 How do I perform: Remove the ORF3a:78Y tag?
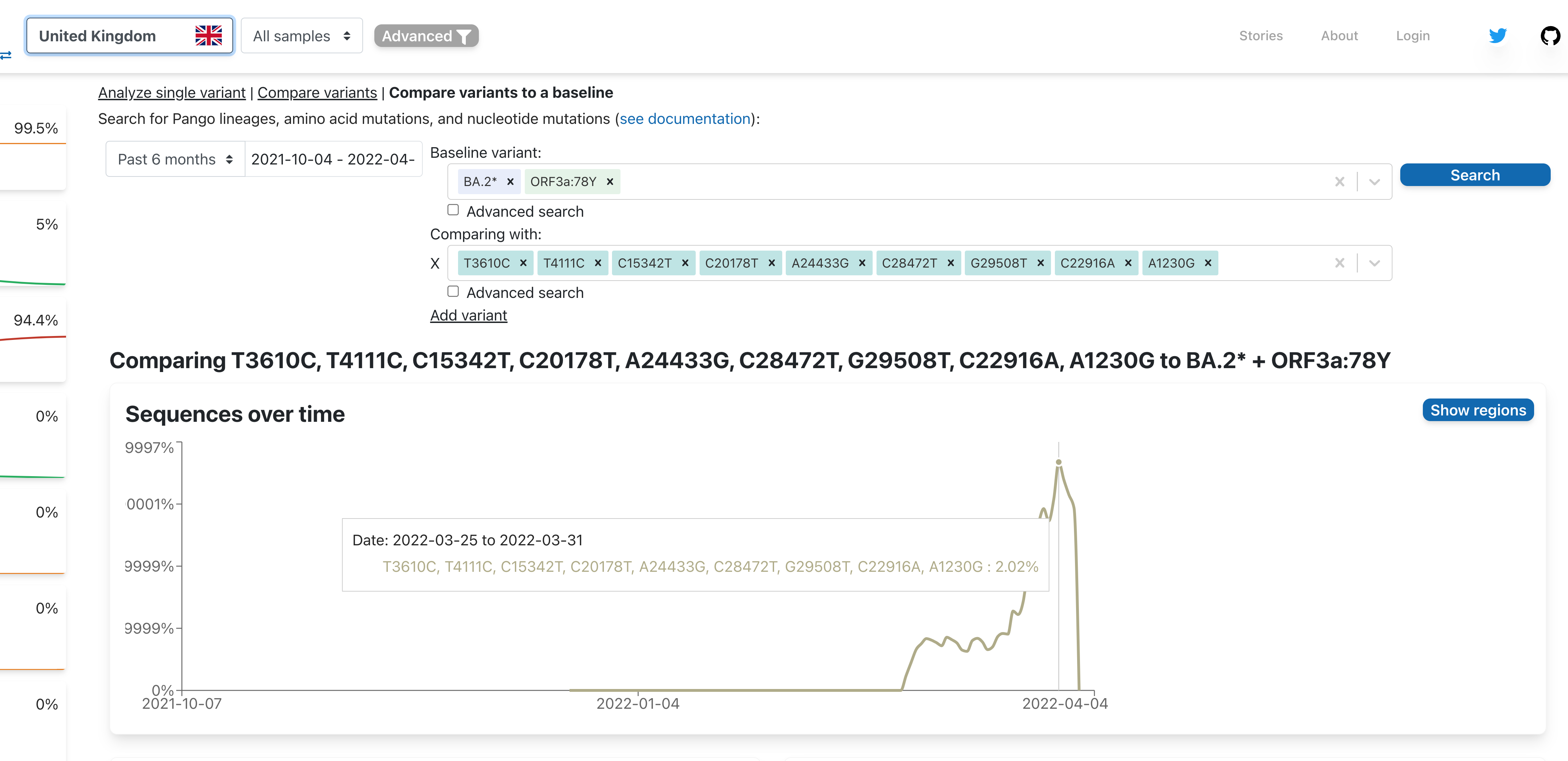tap(609, 182)
